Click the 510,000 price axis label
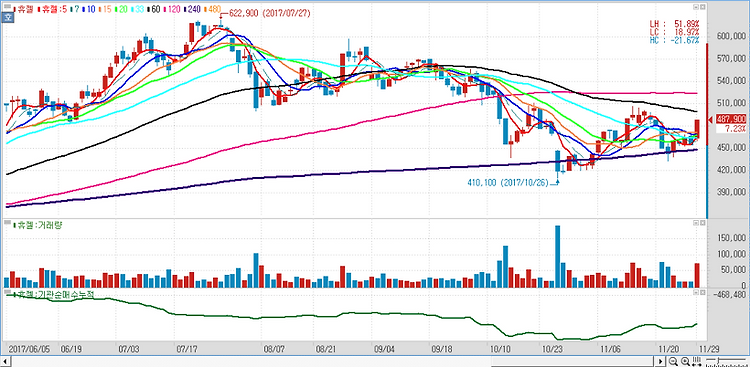The image size is (750, 367). [732, 103]
